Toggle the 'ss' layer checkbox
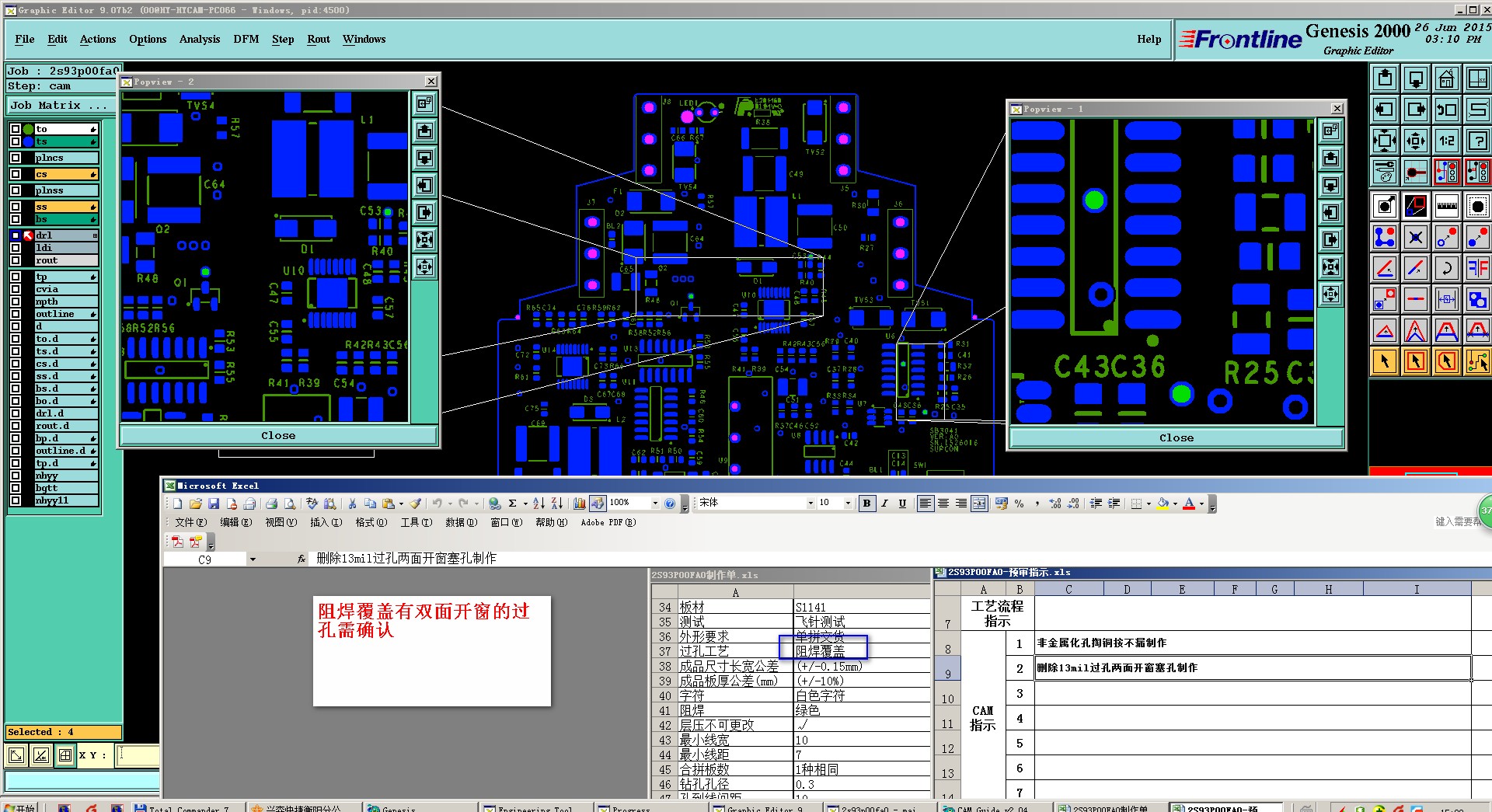The image size is (1492, 812). pyautogui.click(x=15, y=207)
